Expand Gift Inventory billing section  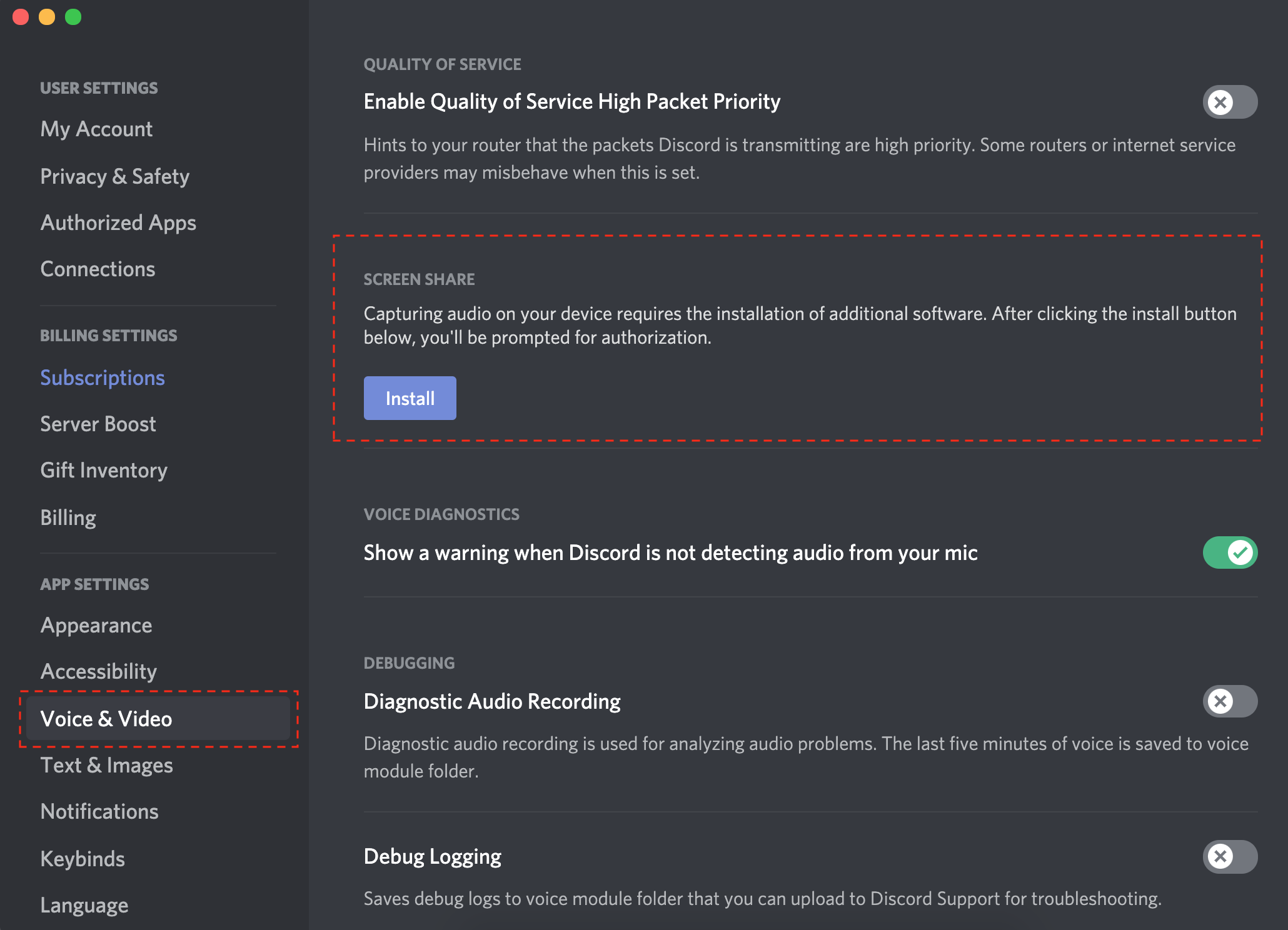pos(102,470)
